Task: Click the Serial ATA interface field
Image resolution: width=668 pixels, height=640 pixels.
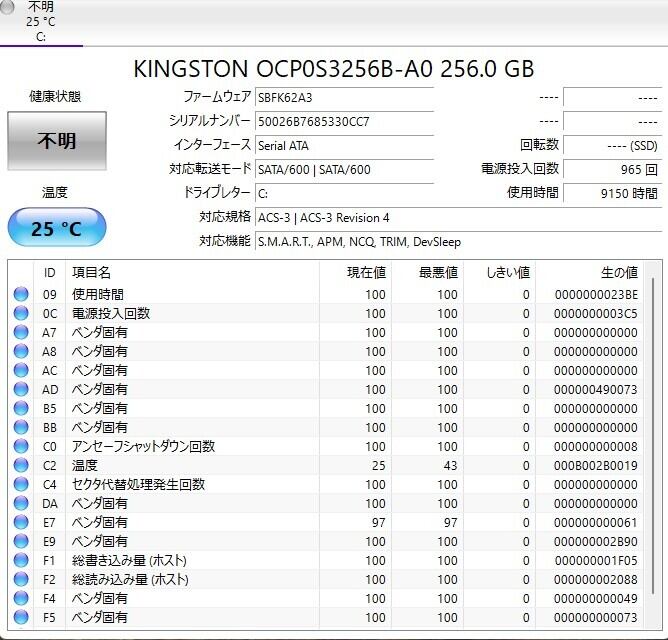Action: [x=344, y=146]
